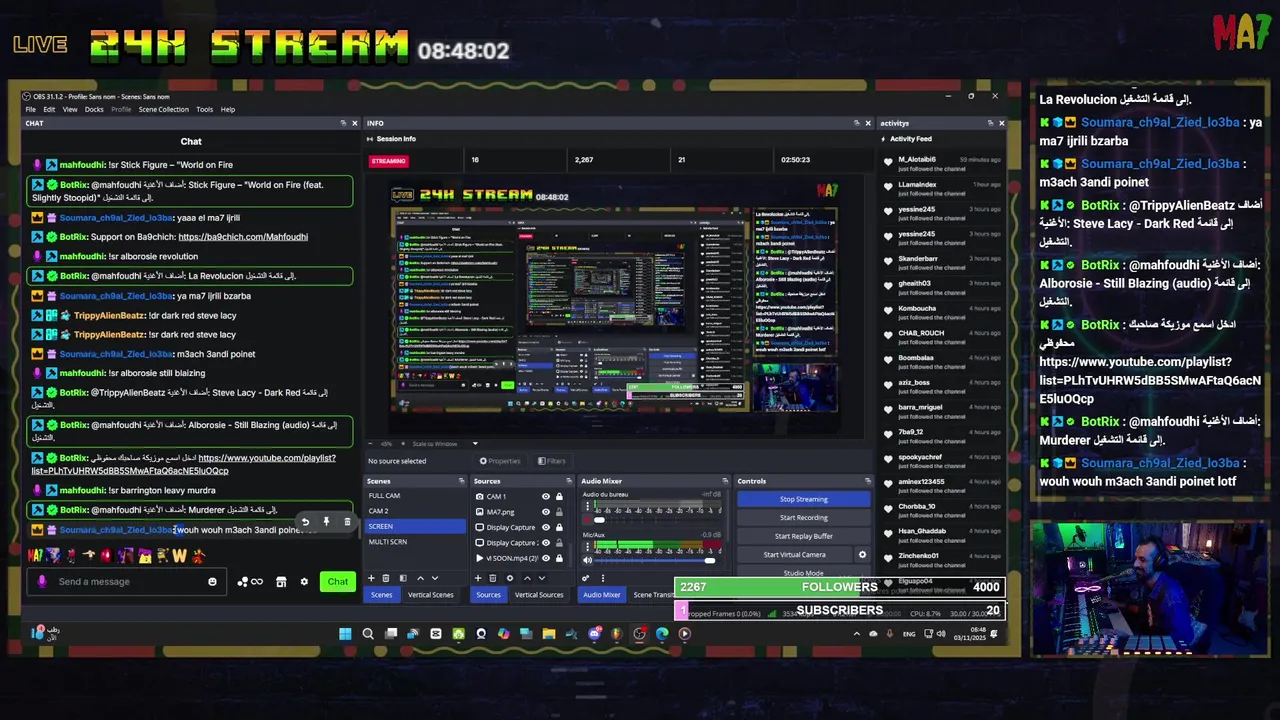Viewport: 1280px width, 720px height.
Task: Click Stop Streaming button
Action: point(803,499)
